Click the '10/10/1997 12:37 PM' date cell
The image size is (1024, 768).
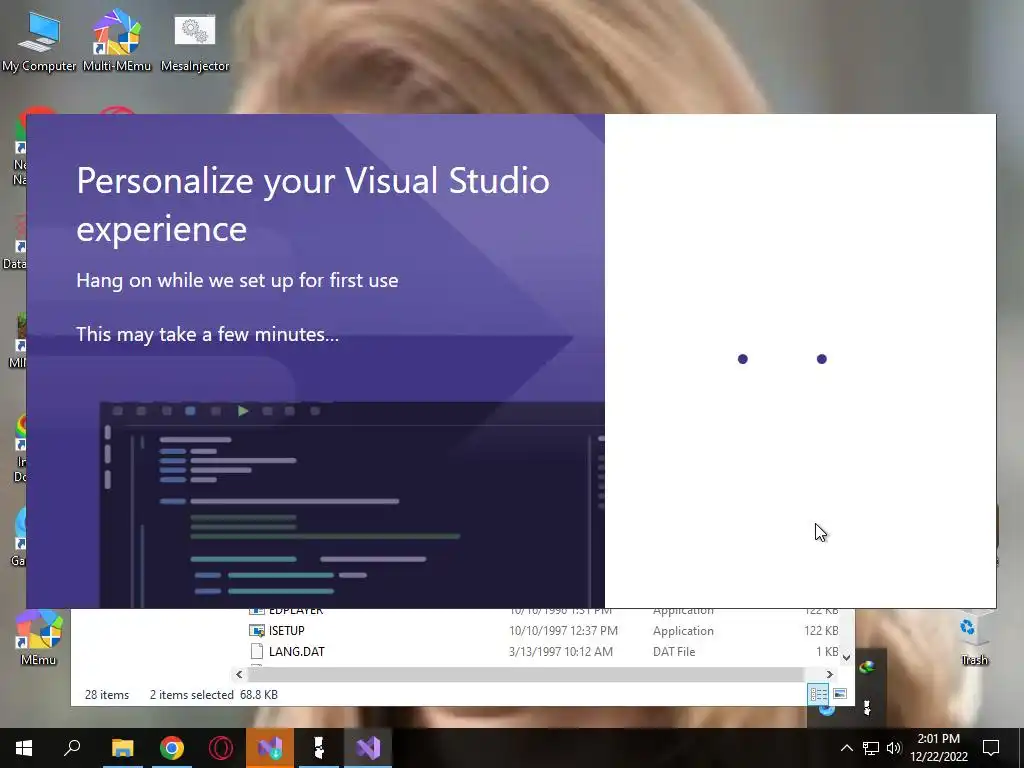tap(563, 631)
